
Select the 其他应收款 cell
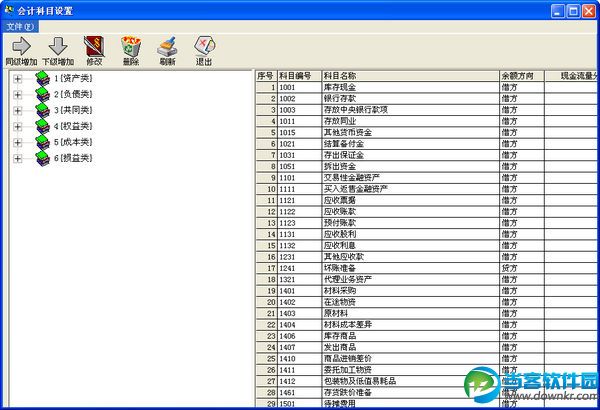click(x=411, y=257)
